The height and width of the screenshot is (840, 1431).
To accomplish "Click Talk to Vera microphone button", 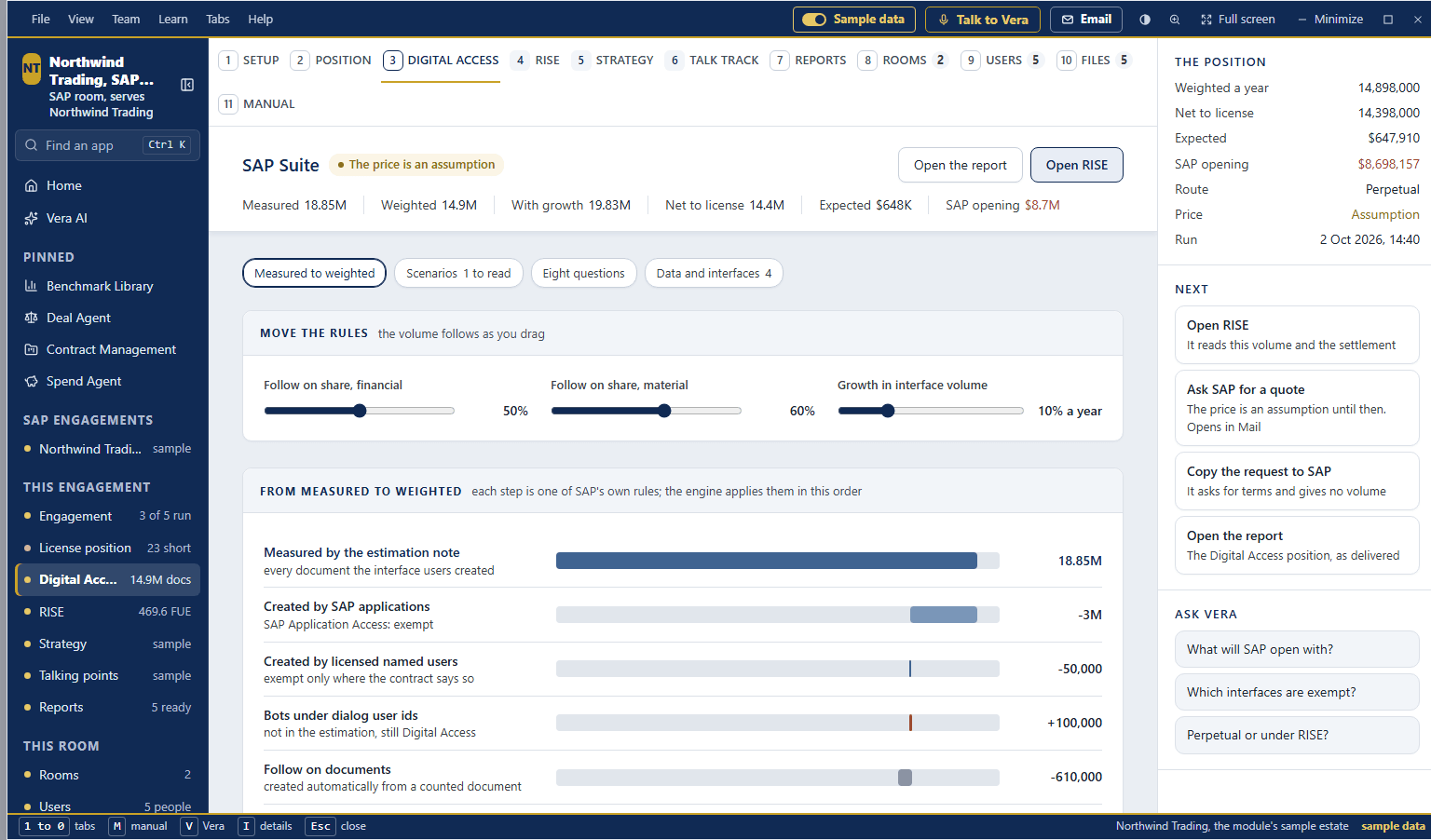I will coord(983,20).
